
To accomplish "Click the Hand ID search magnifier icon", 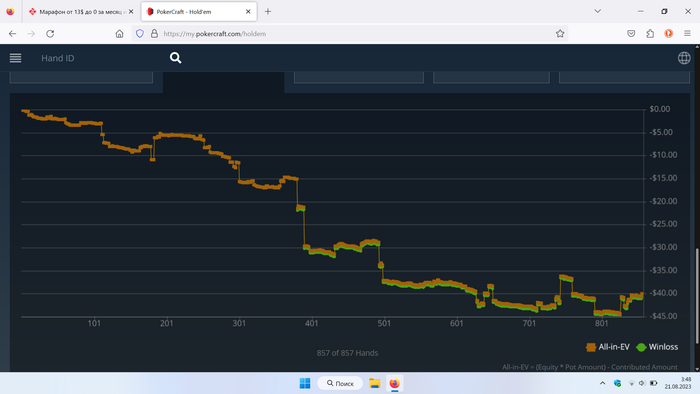I will tap(175, 58).
